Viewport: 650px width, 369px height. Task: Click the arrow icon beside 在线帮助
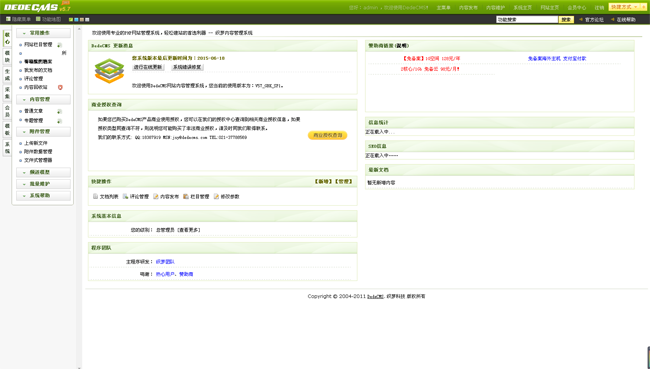[613, 19]
